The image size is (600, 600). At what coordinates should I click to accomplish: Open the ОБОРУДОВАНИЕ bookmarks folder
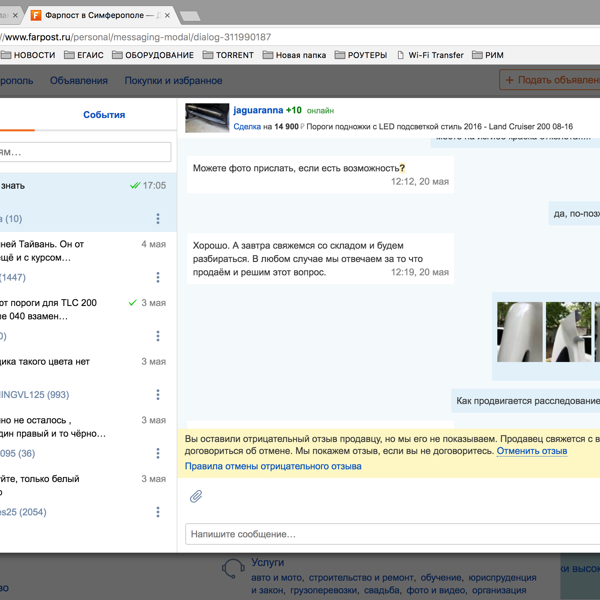(153, 55)
